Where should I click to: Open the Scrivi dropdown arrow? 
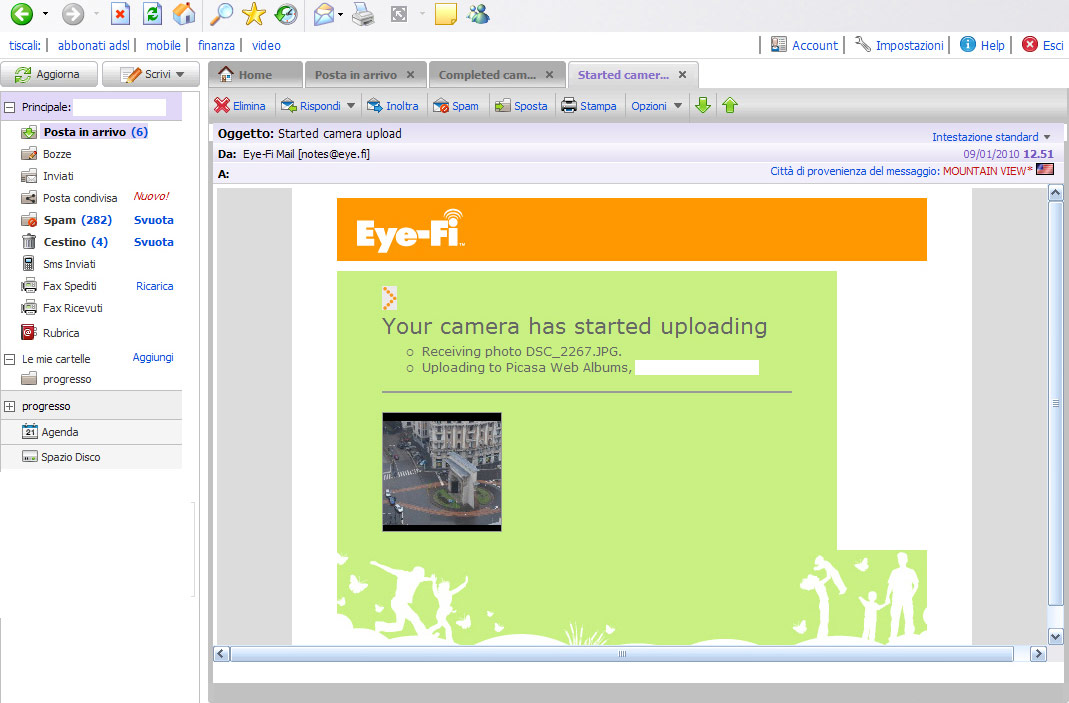[x=180, y=74]
